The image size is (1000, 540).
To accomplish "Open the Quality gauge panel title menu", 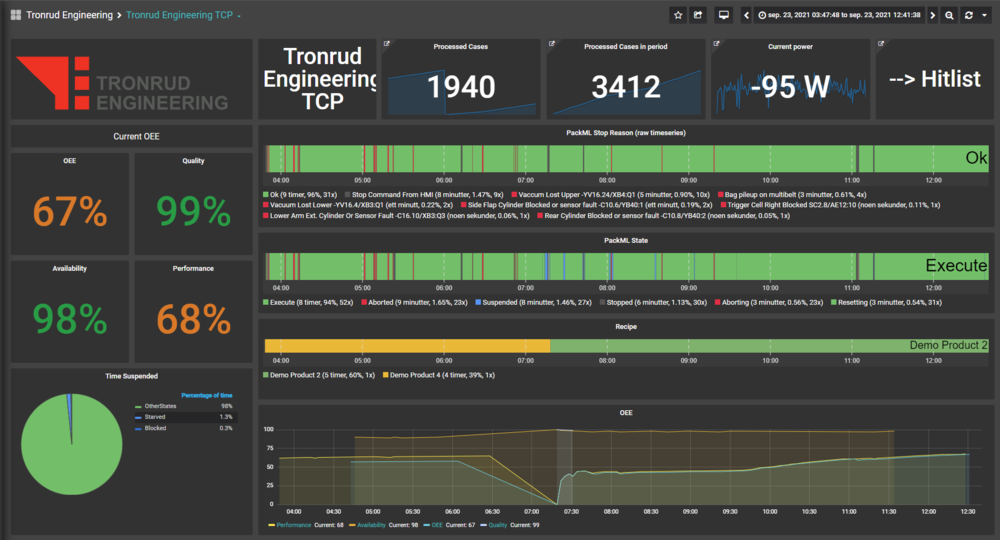I will point(193,161).
